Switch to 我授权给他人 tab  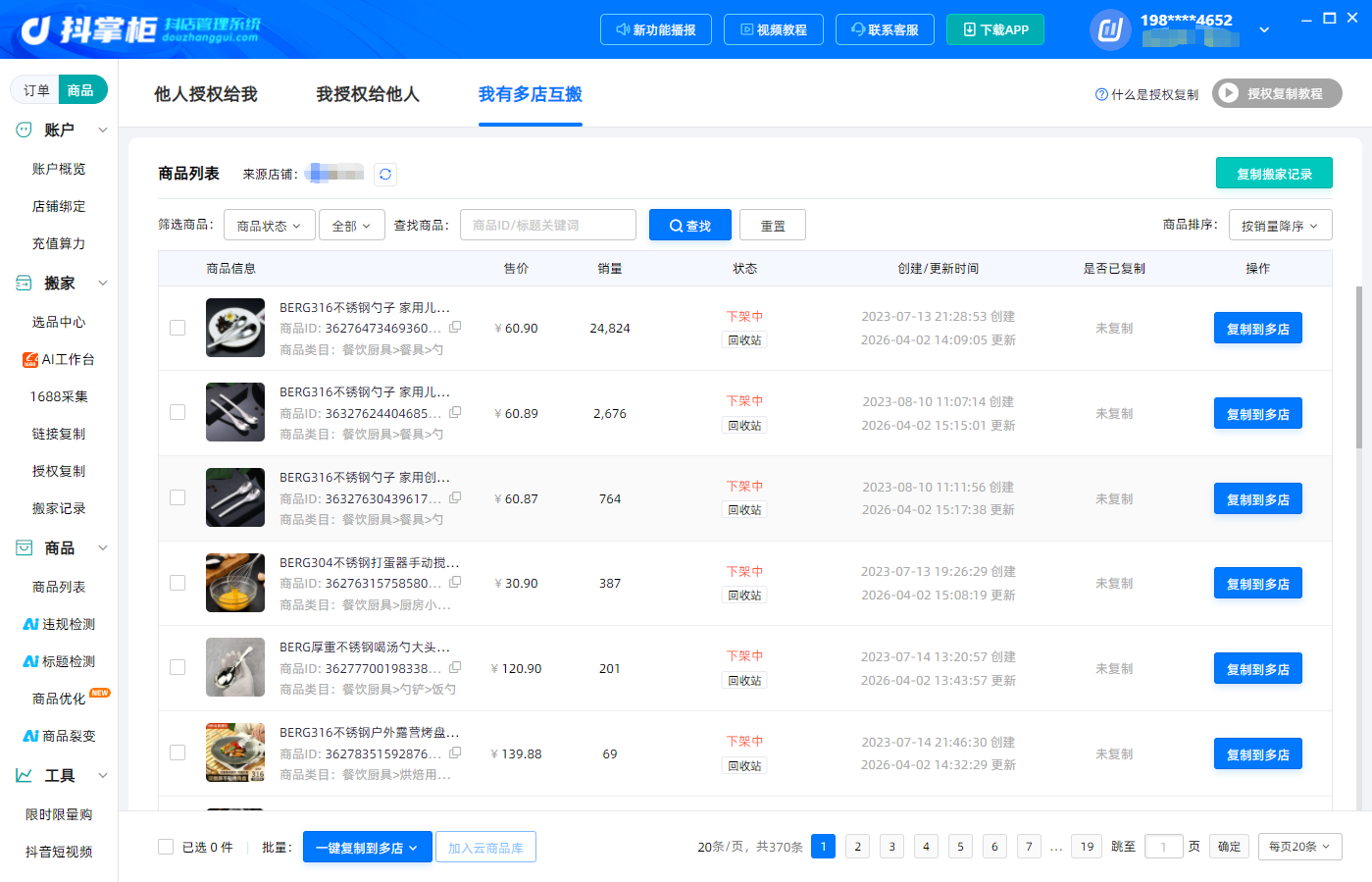[x=368, y=94]
